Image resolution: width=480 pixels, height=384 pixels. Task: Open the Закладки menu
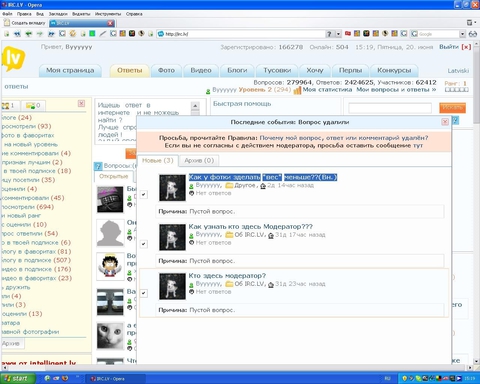coord(58,14)
